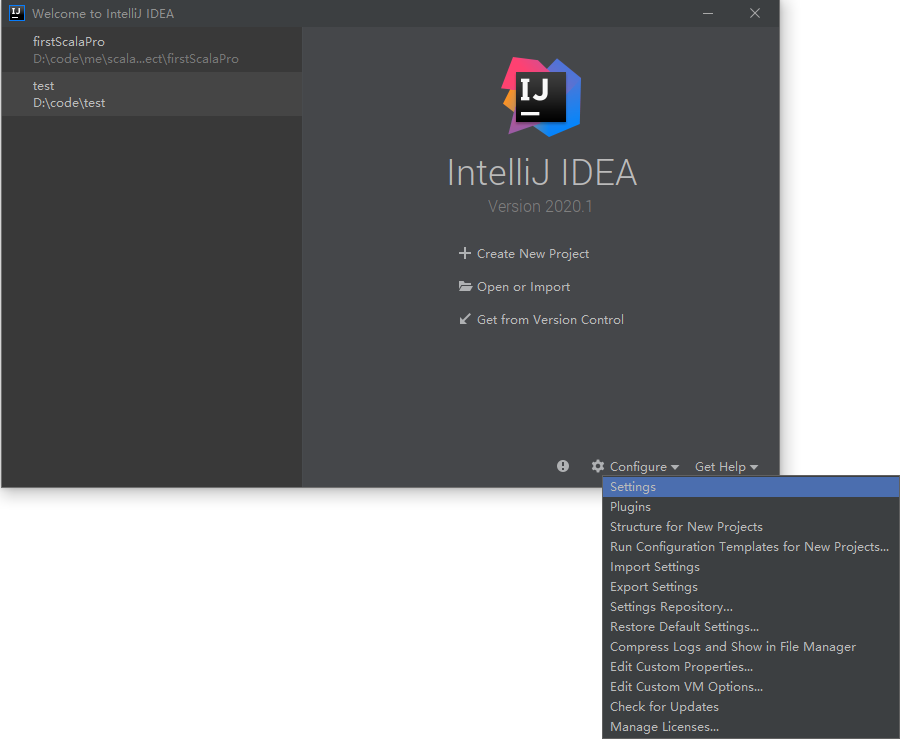Click the firstScalaPro project path text
Image resolution: width=902 pixels, height=742 pixels.
[x=136, y=59]
